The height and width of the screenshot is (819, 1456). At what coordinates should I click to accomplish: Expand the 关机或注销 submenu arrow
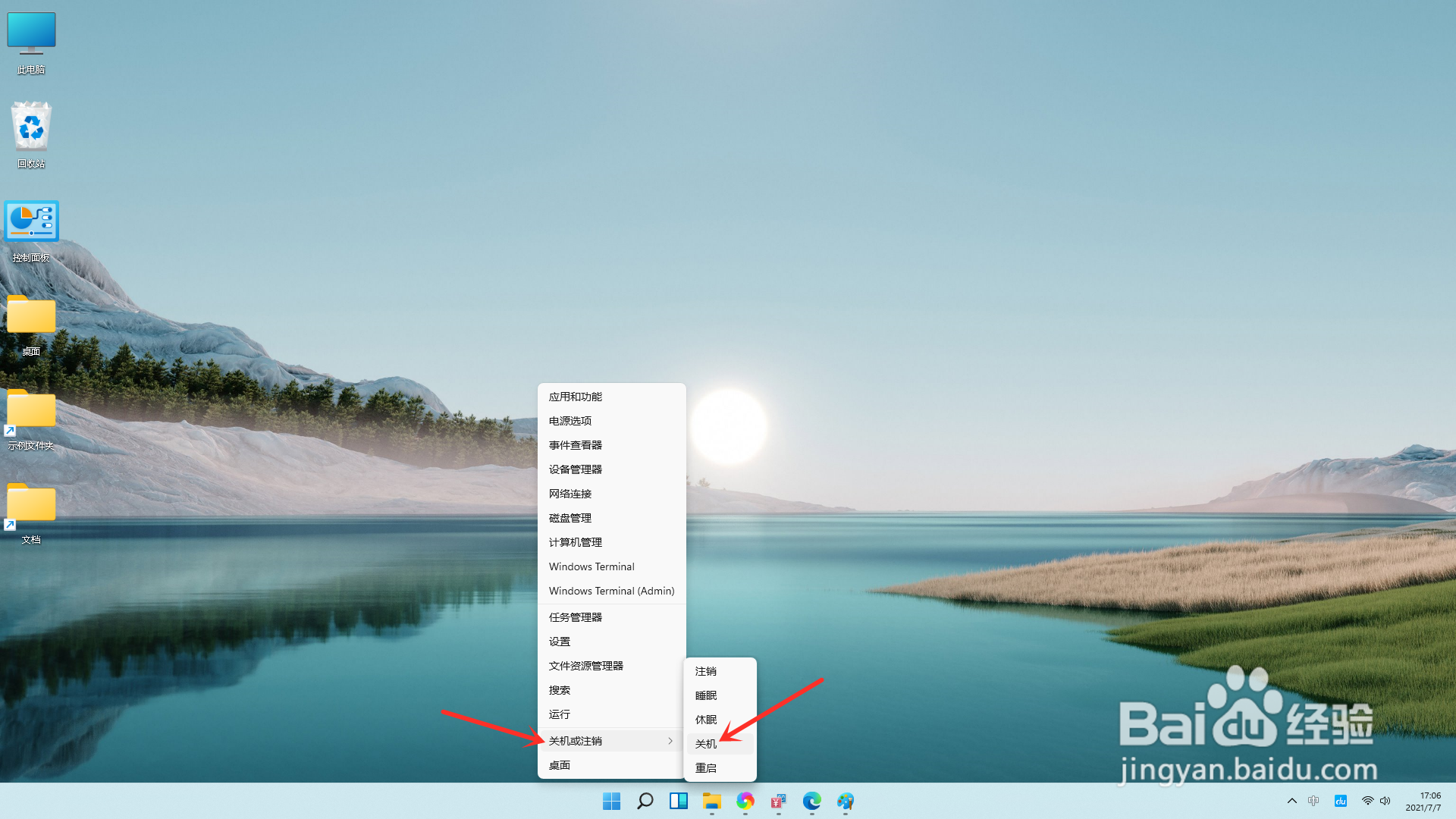(x=670, y=741)
